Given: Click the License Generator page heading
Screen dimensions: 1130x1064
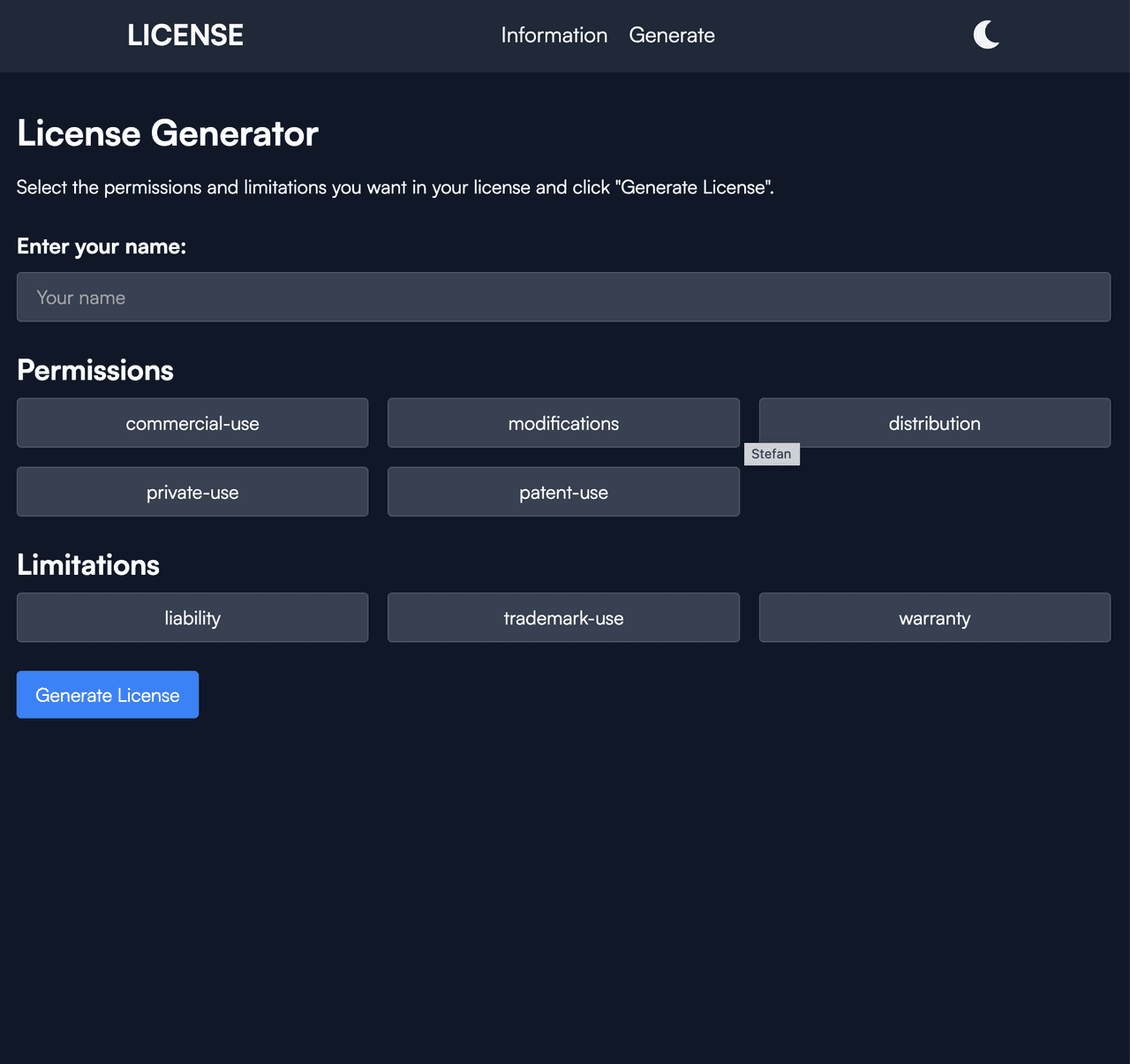Looking at the screenshot, I should [168, 134].
